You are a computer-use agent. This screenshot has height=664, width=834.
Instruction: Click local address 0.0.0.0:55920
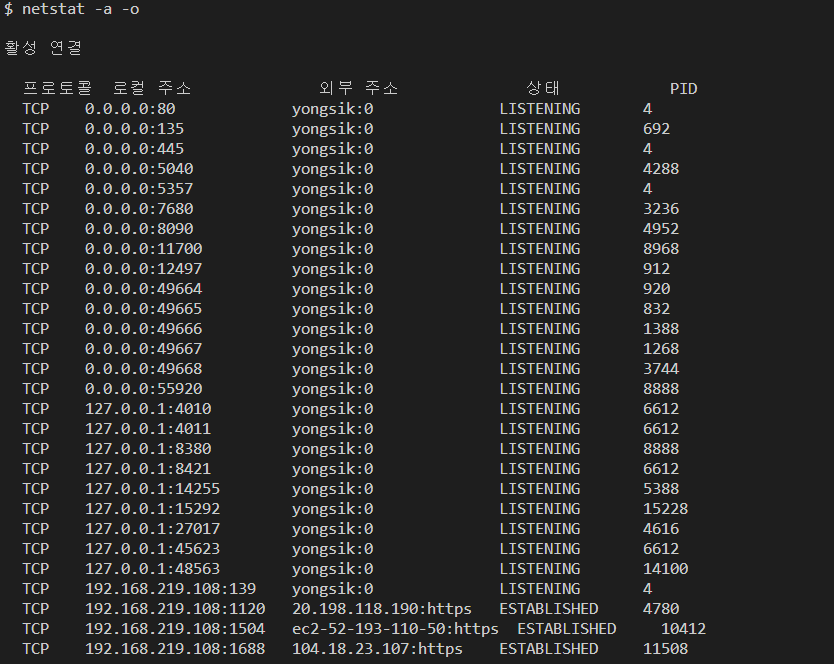click(144, 389)
